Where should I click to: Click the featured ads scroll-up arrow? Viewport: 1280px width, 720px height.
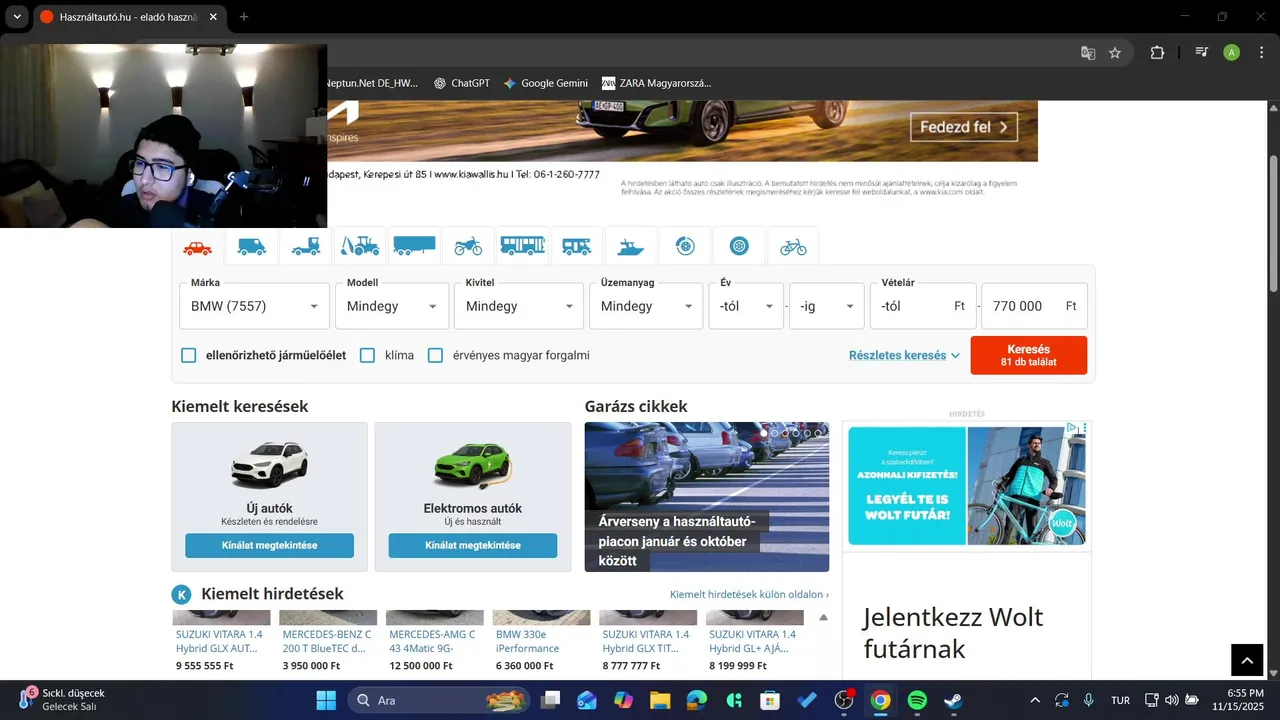[823, 618]
